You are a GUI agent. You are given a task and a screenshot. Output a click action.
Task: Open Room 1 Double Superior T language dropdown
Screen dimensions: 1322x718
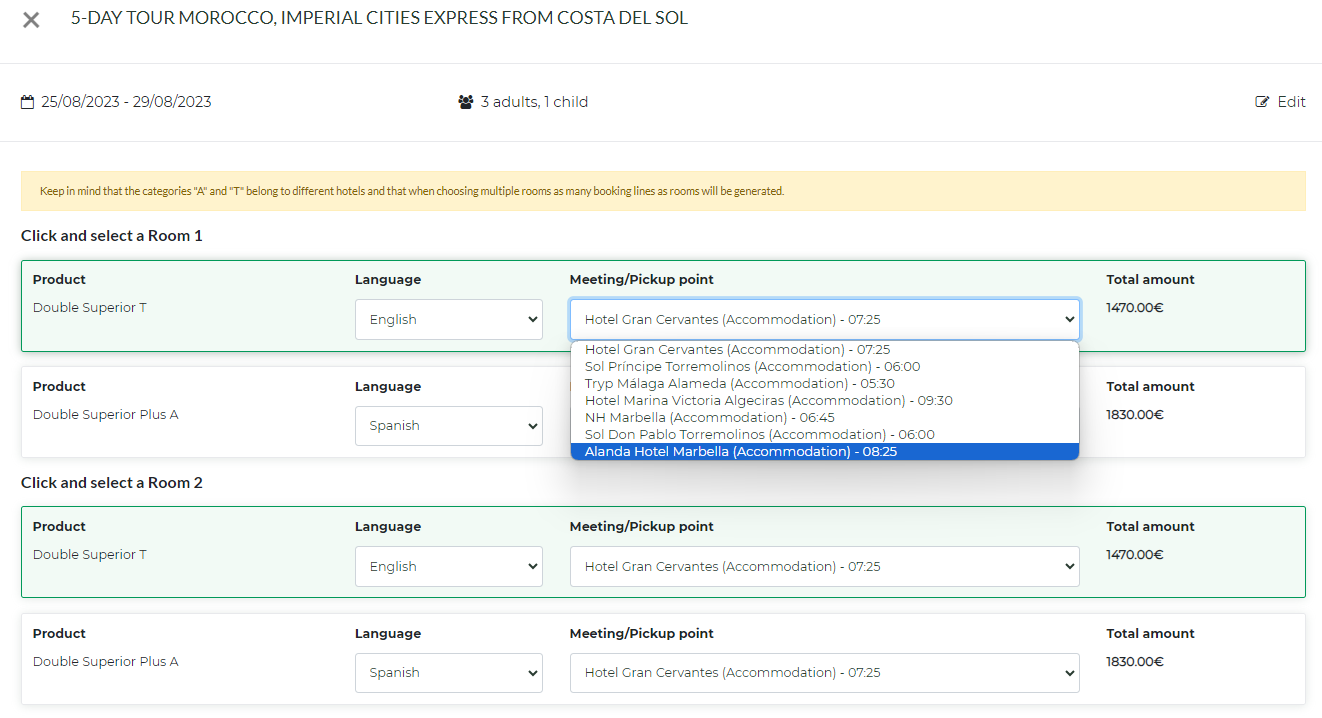click(448, 320)
